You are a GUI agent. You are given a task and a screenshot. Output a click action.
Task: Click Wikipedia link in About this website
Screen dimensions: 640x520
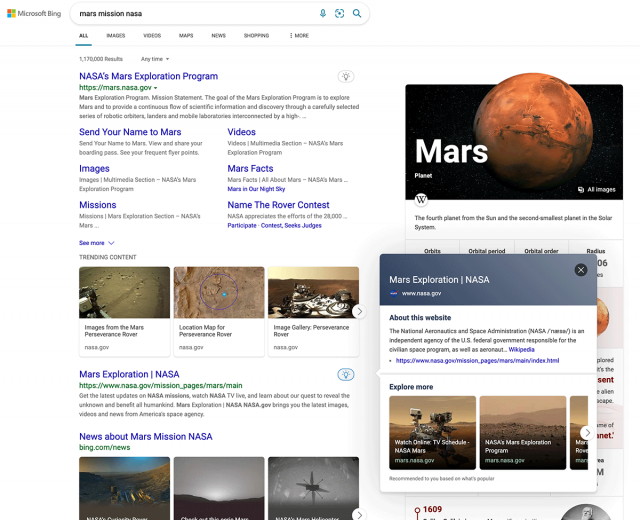tap(522, 349)
